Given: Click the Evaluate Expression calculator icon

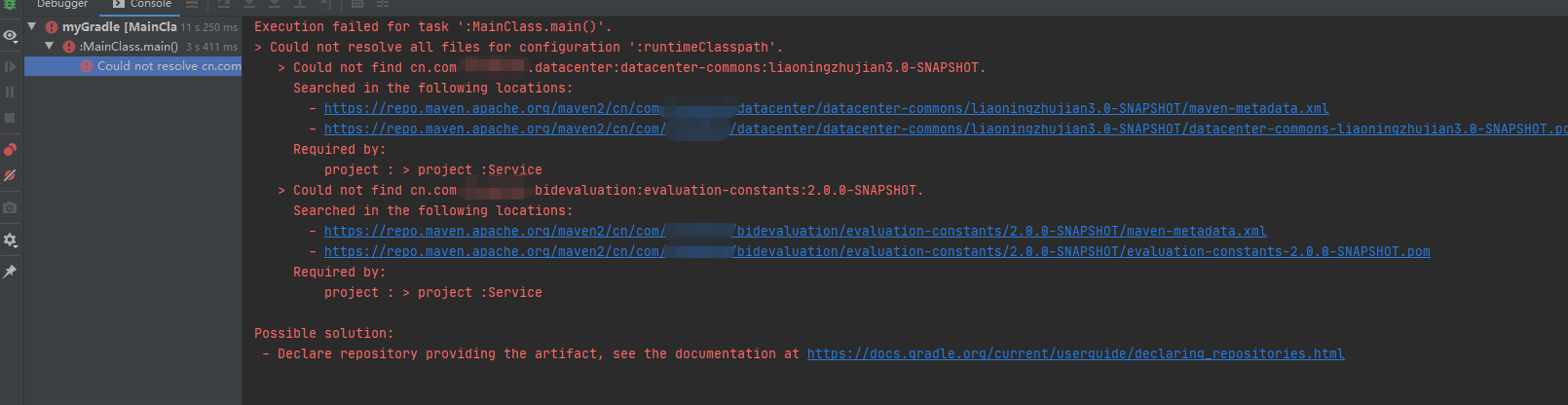Looking at the screenshot, I should coord(357,4).
